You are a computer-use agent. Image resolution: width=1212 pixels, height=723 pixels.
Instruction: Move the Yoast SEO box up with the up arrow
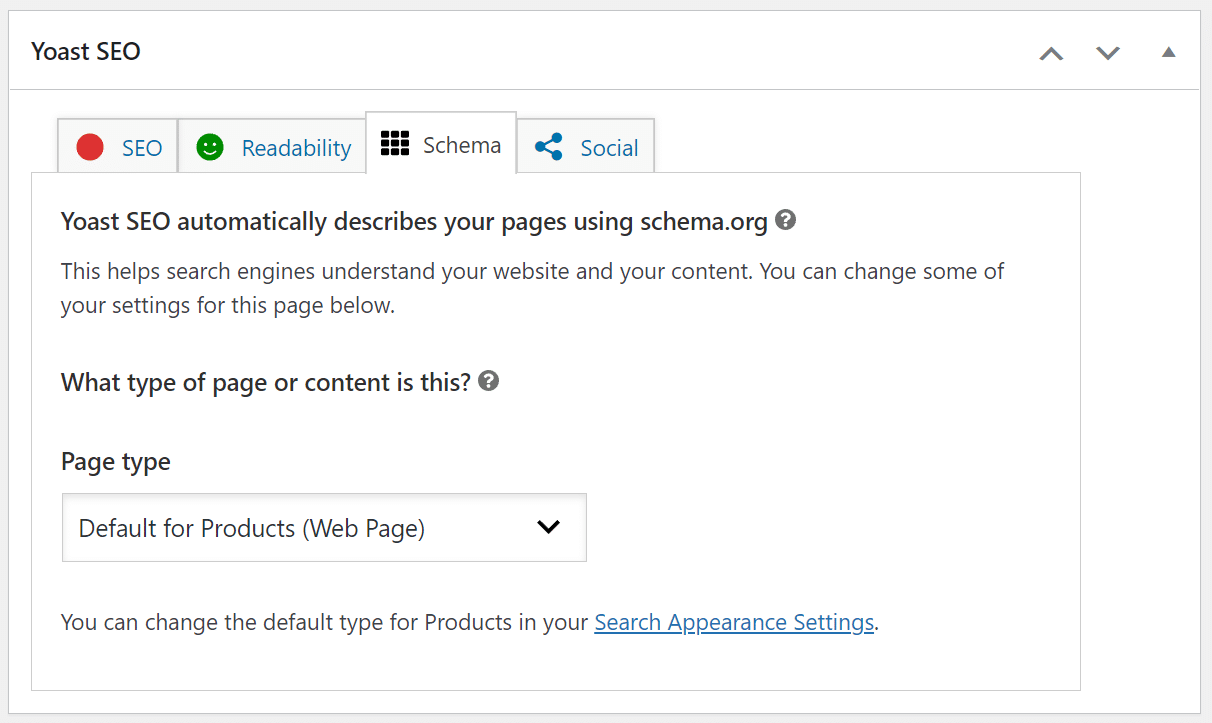(1051, 54)
